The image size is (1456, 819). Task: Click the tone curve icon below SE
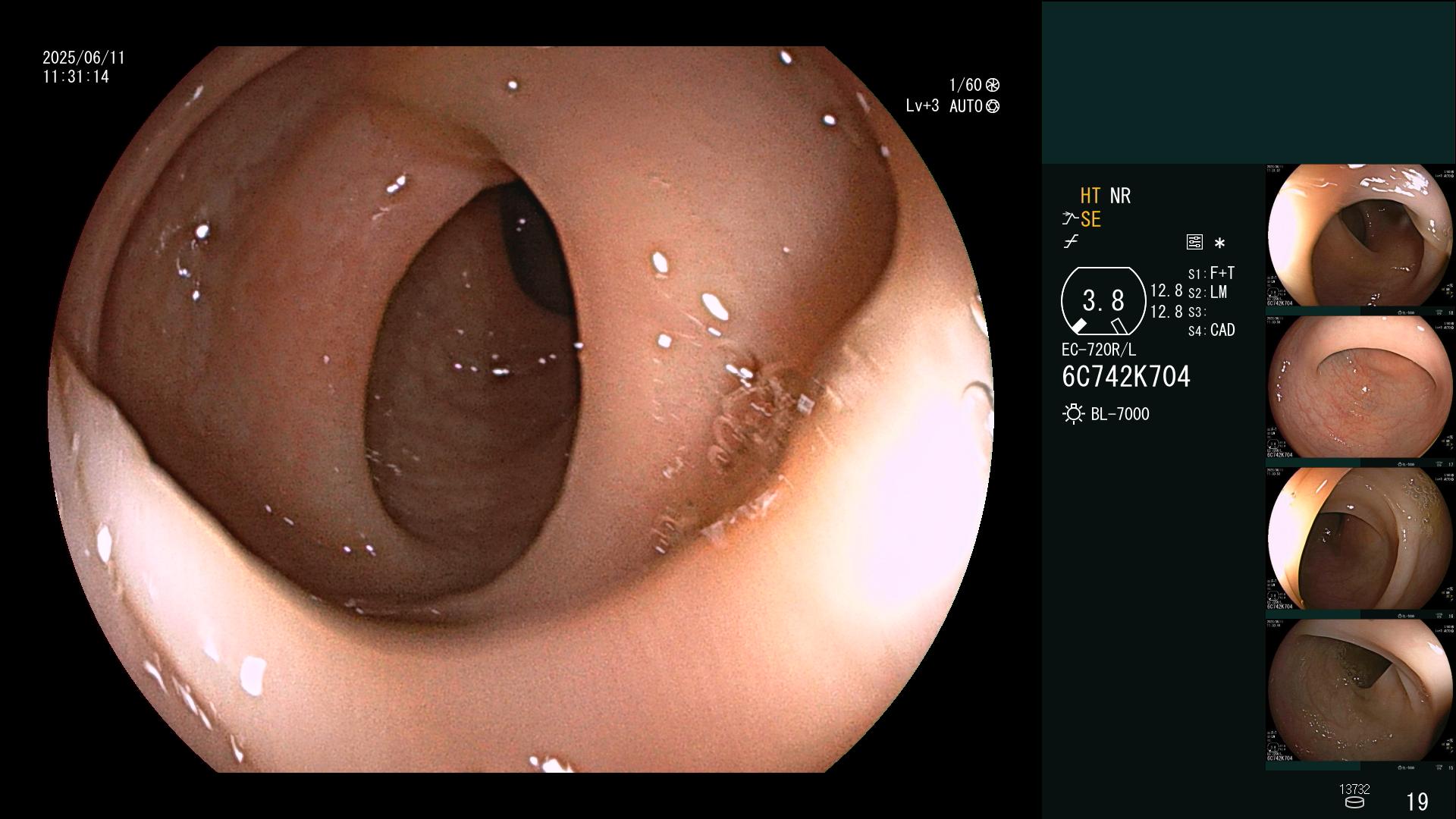pos(1071,243)
